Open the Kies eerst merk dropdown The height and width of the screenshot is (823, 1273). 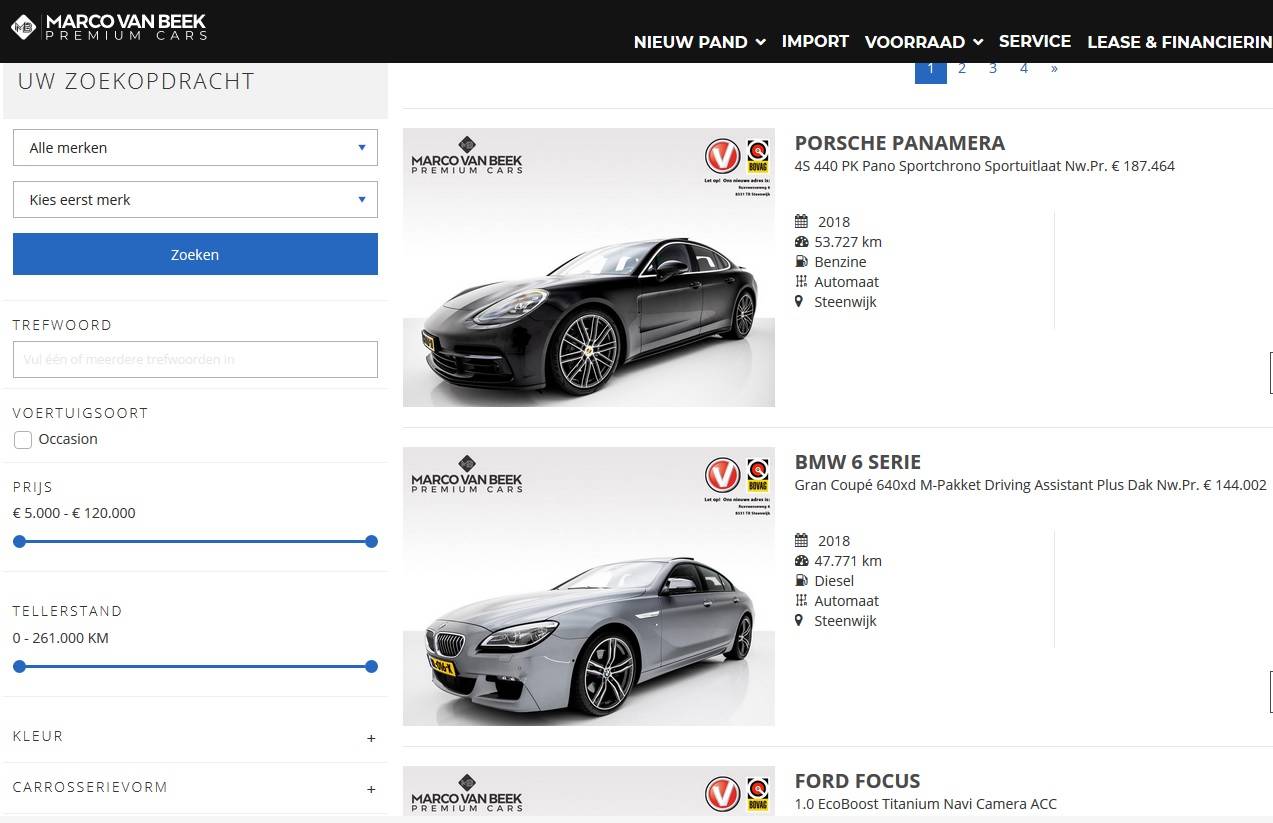tap(195, 199)
